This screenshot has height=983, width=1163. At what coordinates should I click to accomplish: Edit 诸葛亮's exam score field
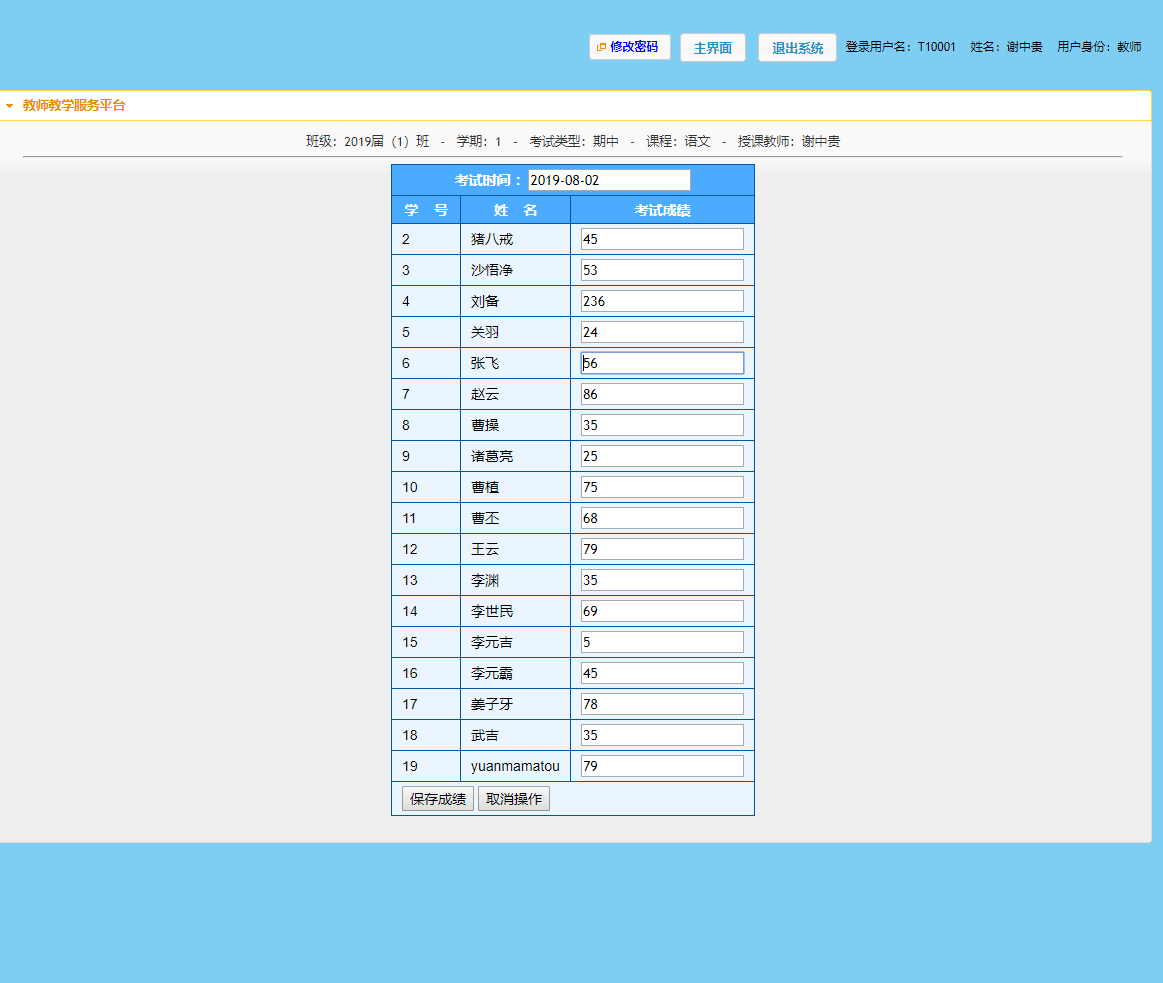[x=662, y=456]
